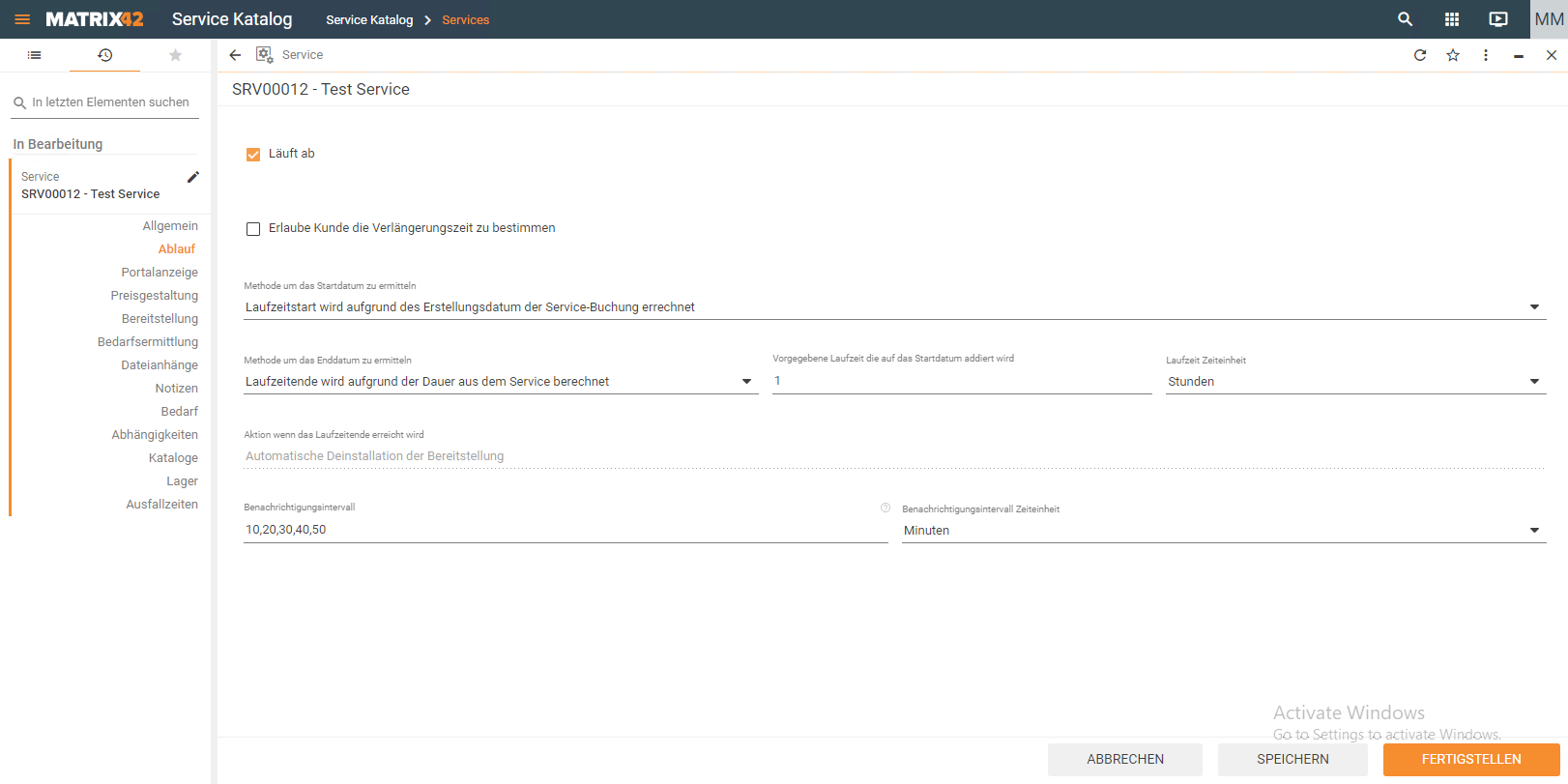This screenshot has width=1568, height=784.
Task: Uncheck the Läuft ab checkbox
Action: [253, 155]
